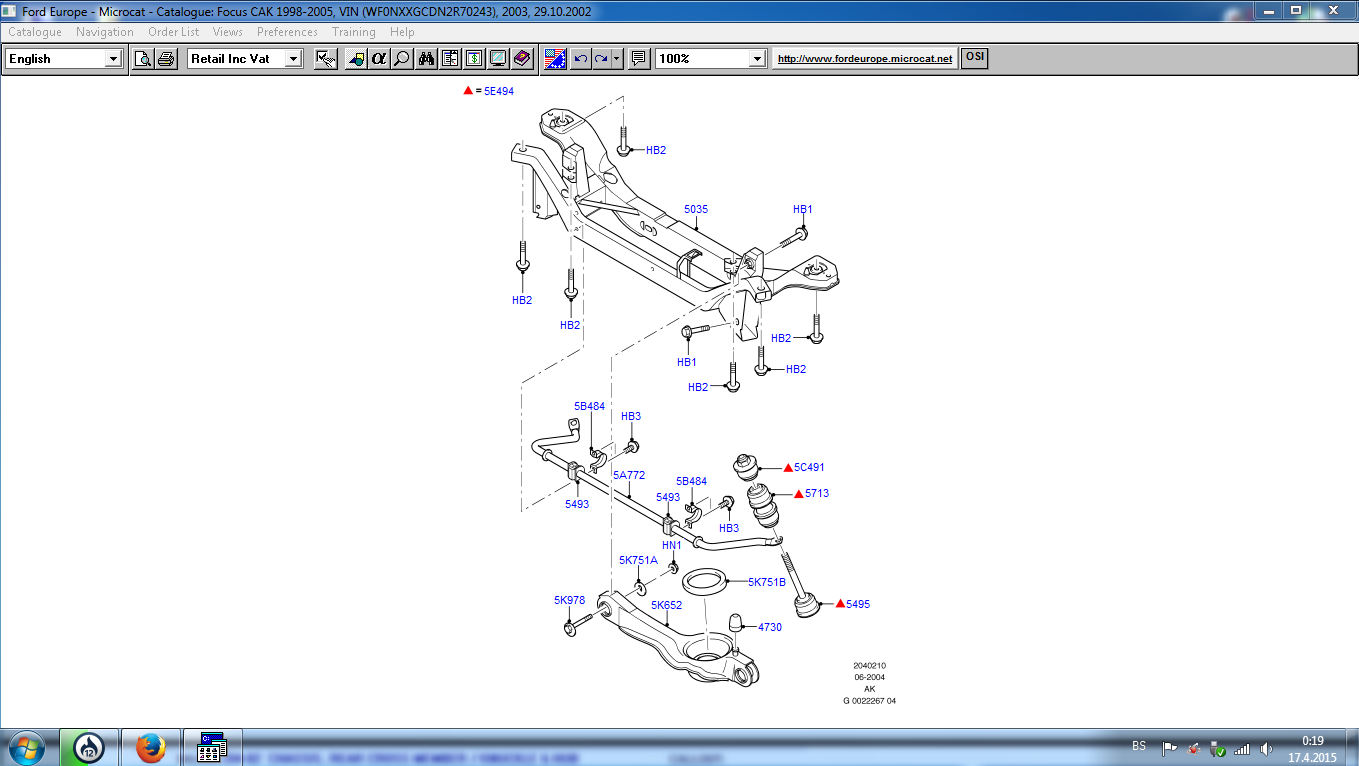Click the printer icon to print
Viewport: 1359px width, 766px height.
point(166,59)
